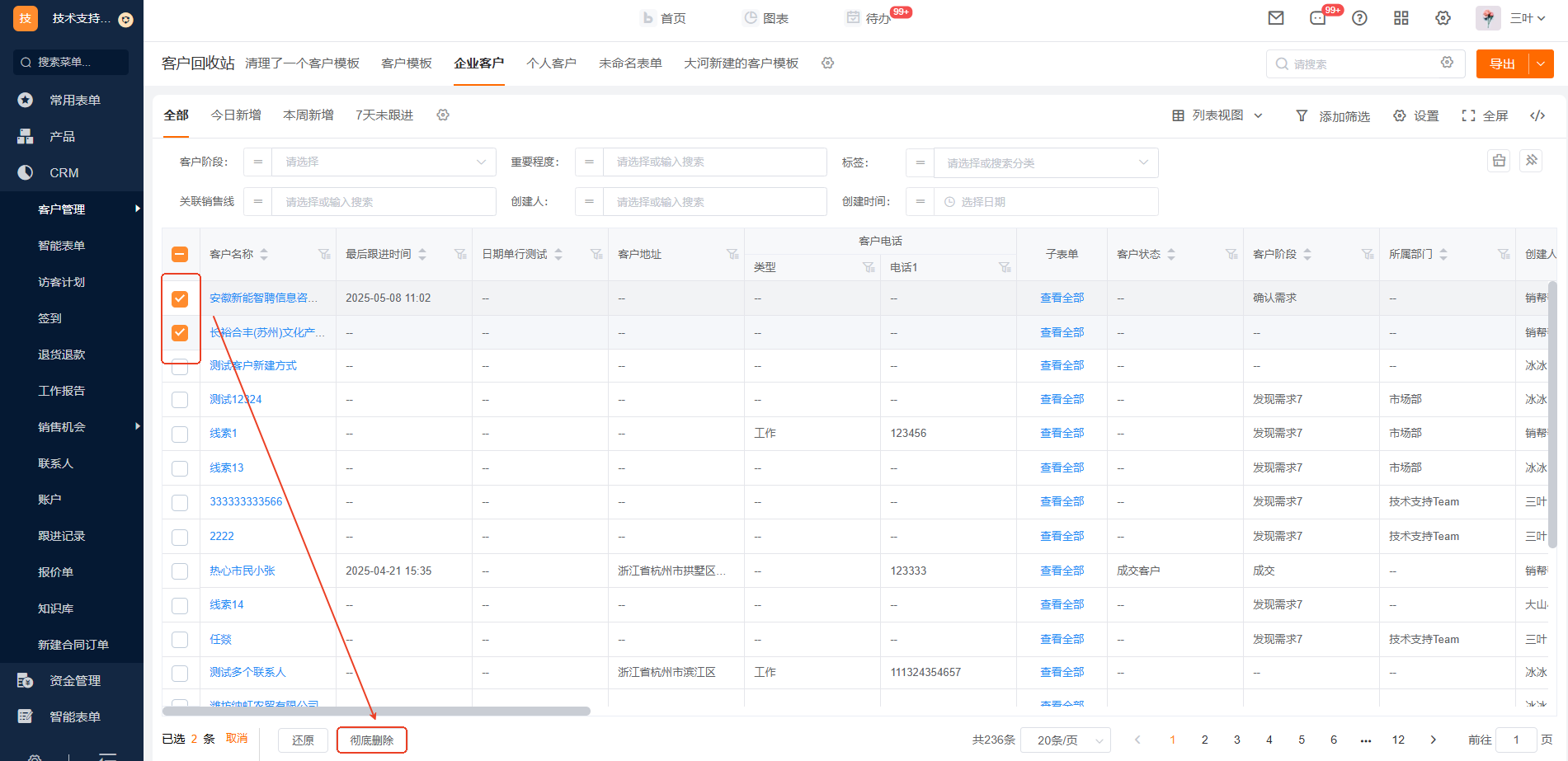Open the help question mark icon

(1359, 18)
